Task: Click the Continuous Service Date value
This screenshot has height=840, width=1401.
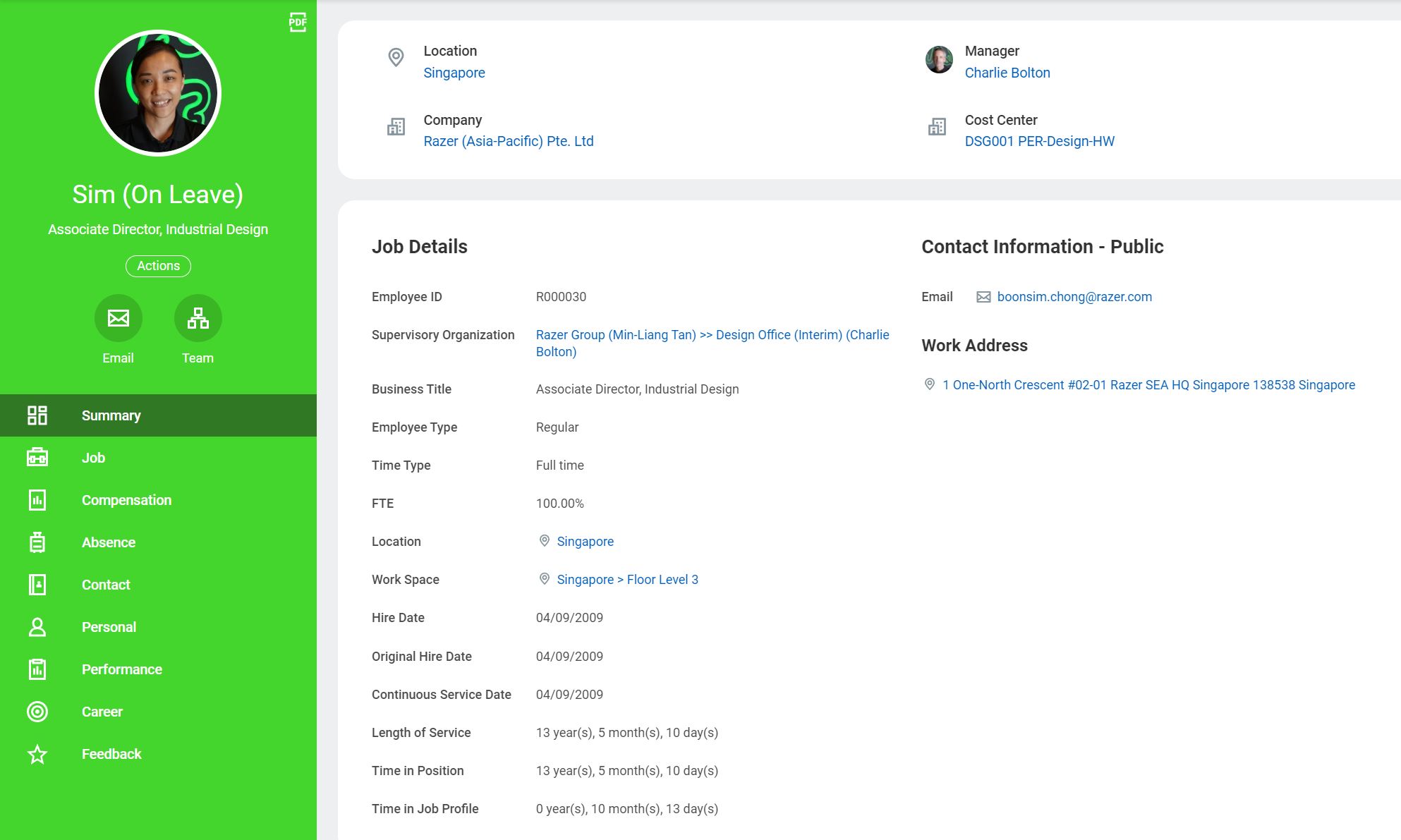Action: pyautogui.click(x=569, y=694)
